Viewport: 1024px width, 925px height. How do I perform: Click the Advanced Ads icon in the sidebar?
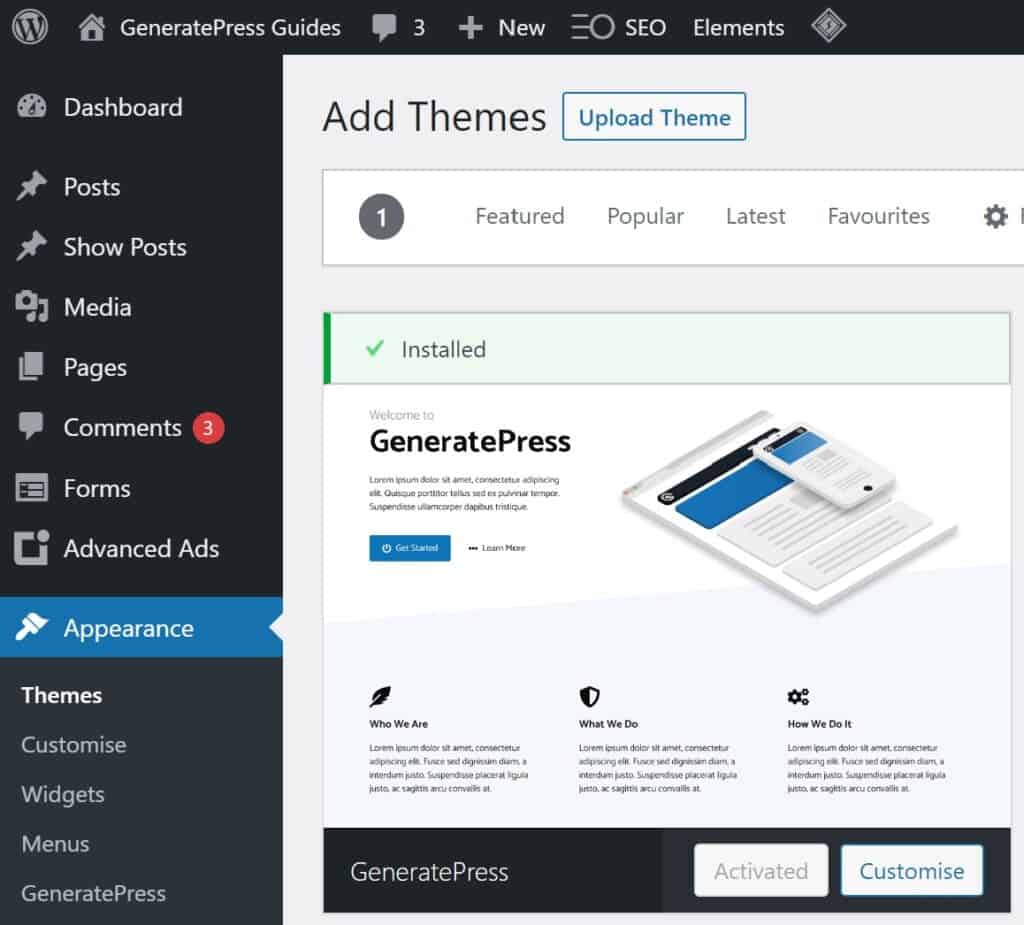coord(29,548)
